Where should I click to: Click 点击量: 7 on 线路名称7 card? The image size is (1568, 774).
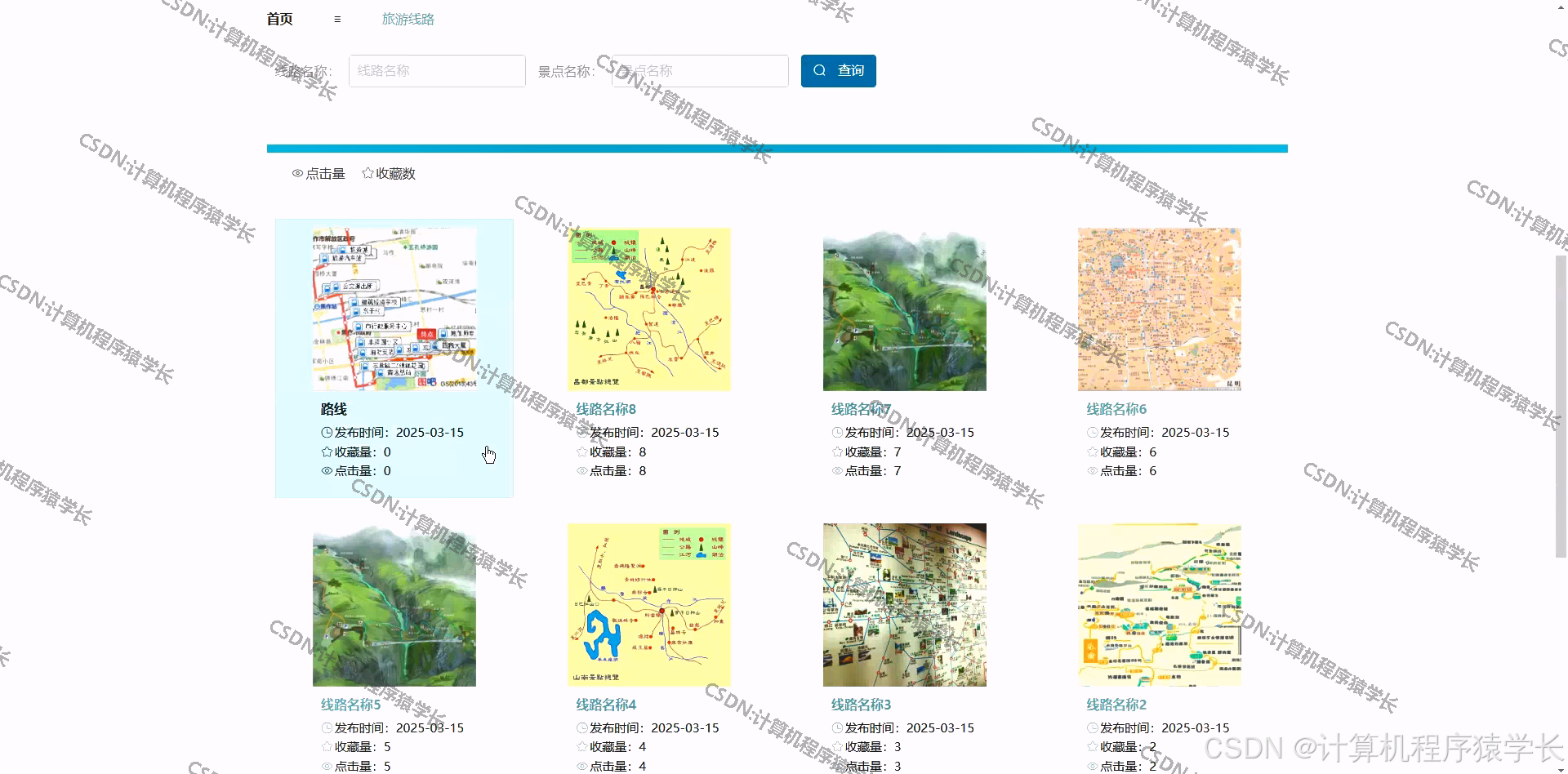click(866, 471)
